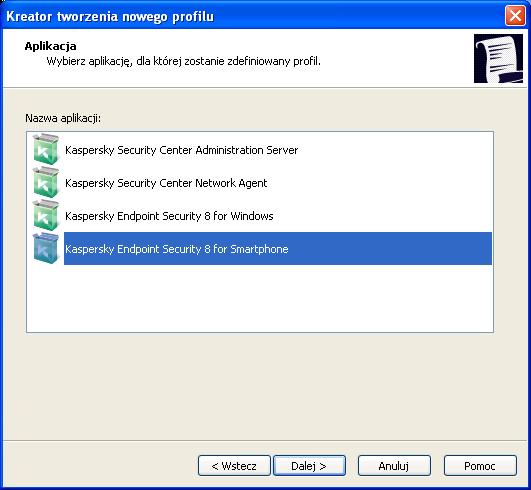Cancel the wizard with Anuluj
Image resolution: width=531 pixels, height=490 pixels.
(394, 466)
